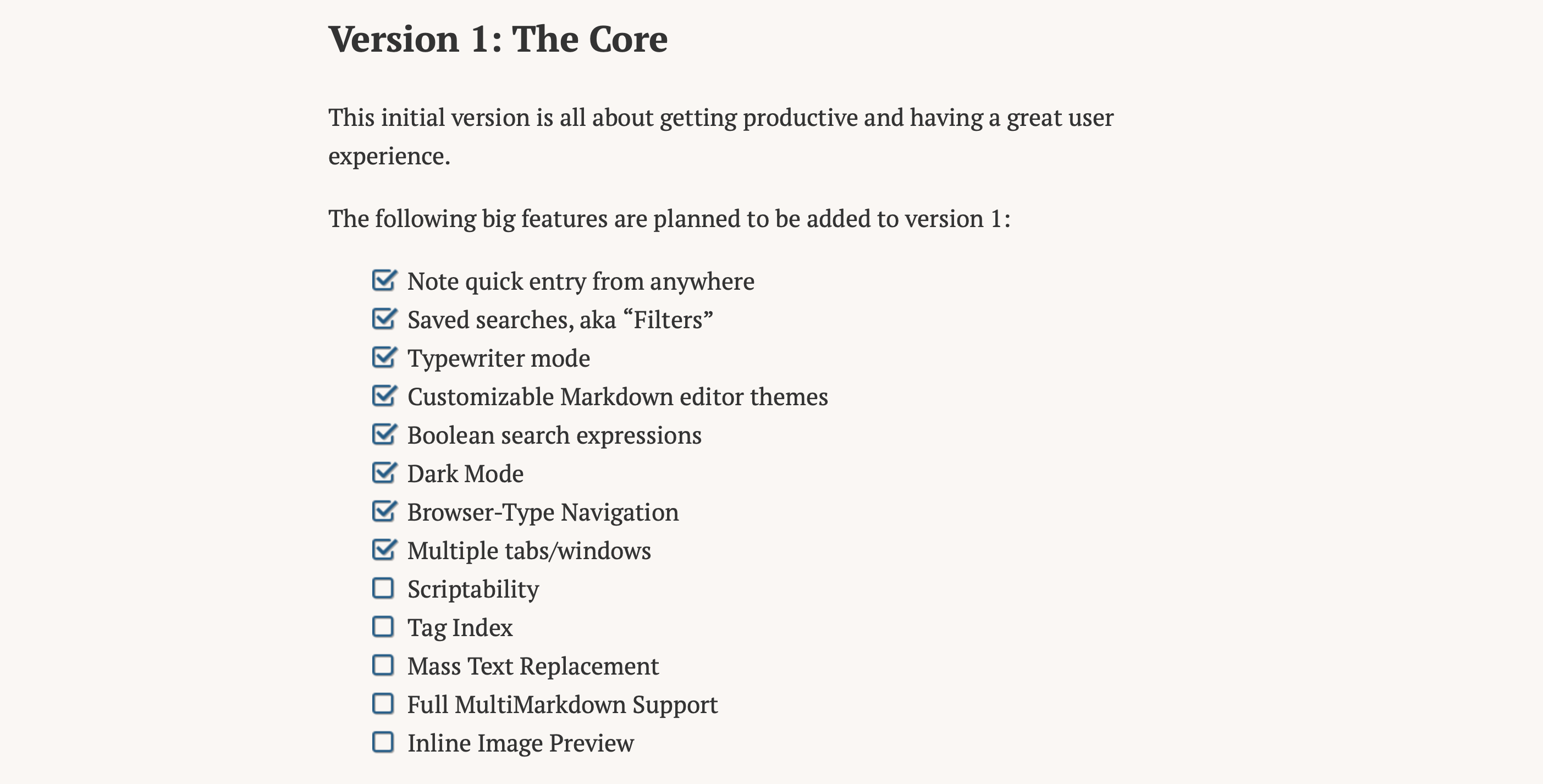Click the Scriptability list item text
The height and width of the screenshot is (784, 1543).
473,589
